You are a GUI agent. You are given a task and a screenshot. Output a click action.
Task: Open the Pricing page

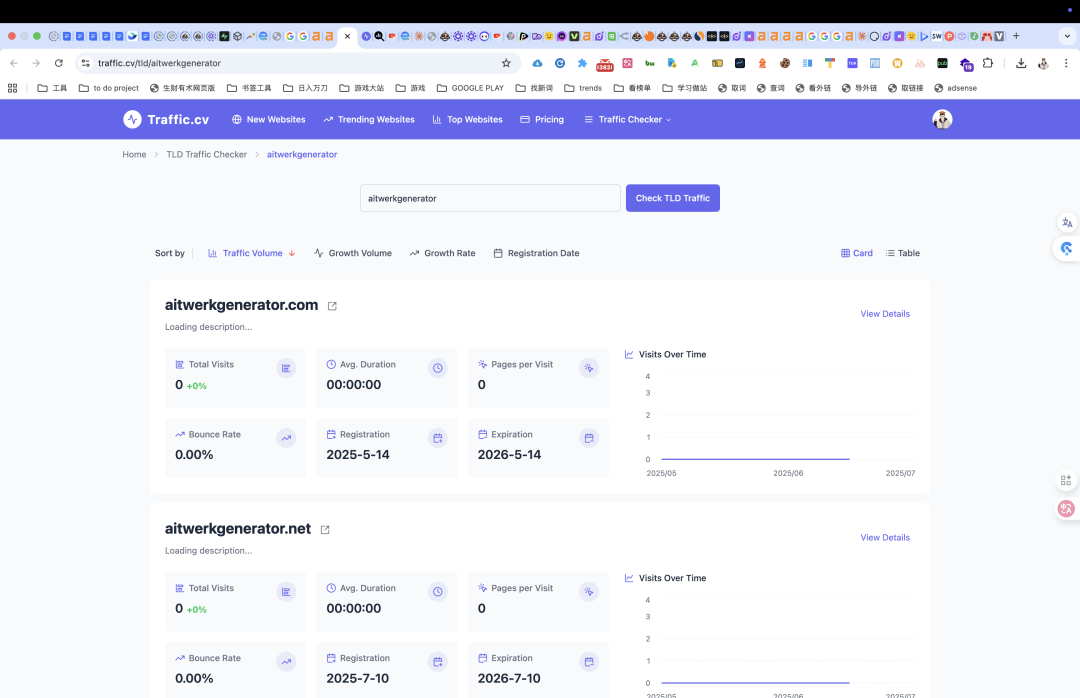pos(542,119)
